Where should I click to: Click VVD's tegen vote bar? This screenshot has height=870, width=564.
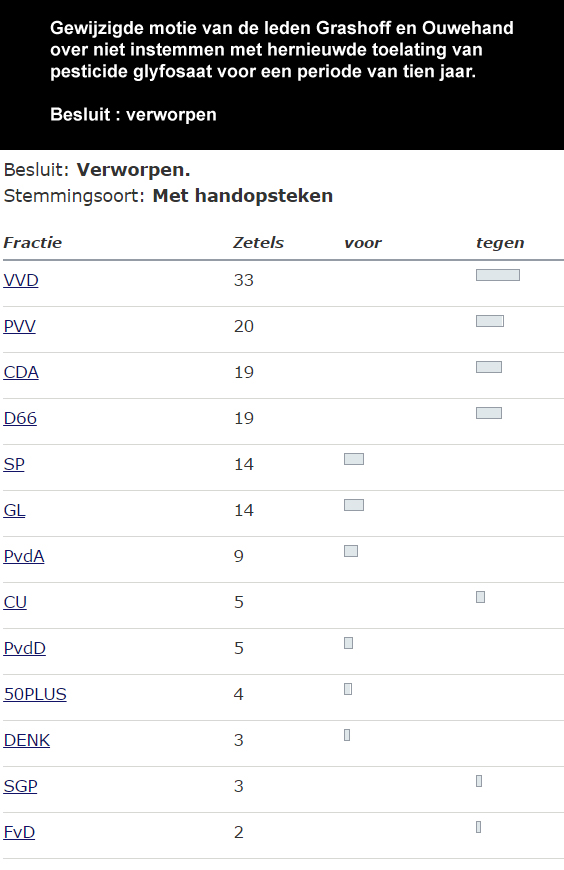(x=498, y=275)
